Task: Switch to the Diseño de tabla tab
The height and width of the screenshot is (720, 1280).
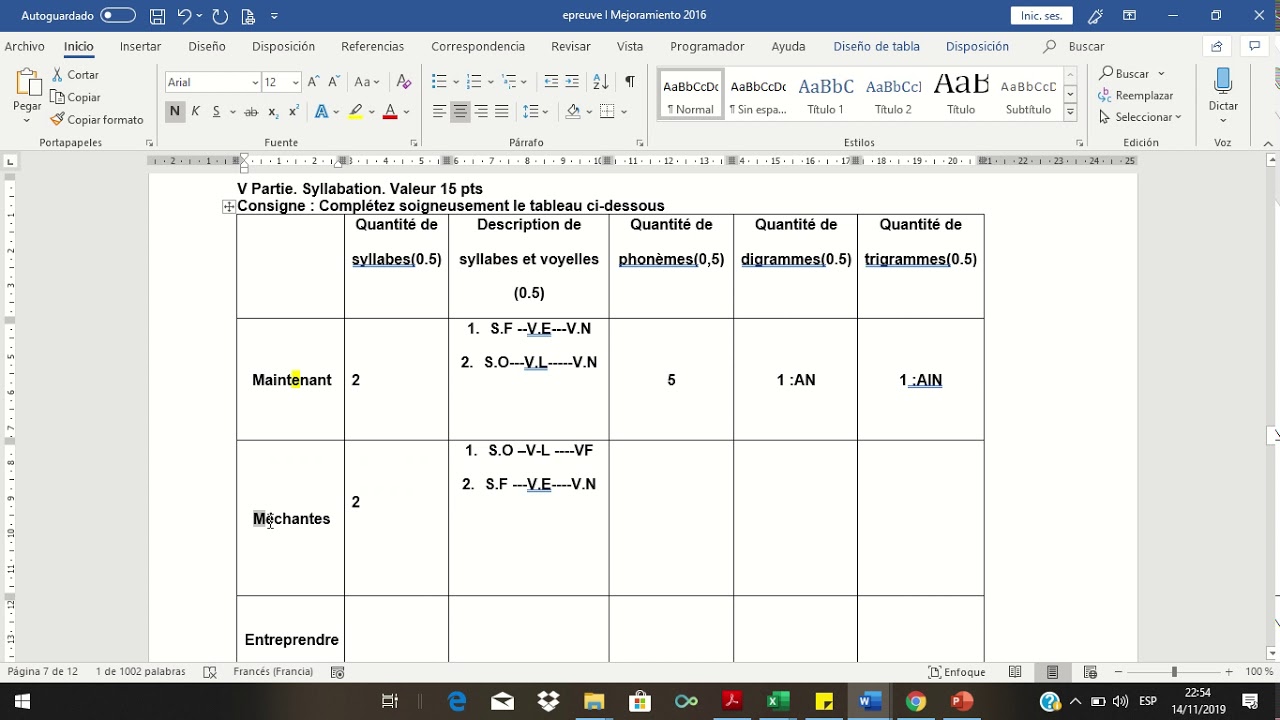Action: [876, 46]
